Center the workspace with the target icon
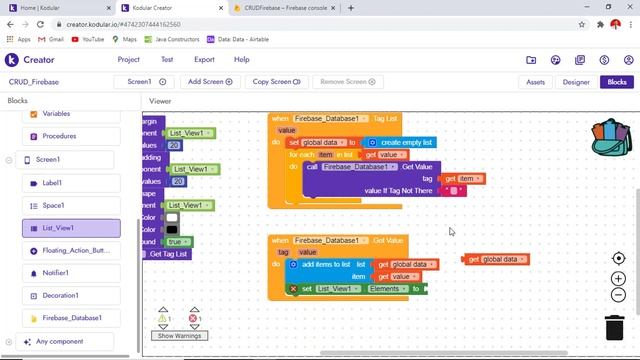The width and height of the screenshot is (640, 360). (618, 258)
